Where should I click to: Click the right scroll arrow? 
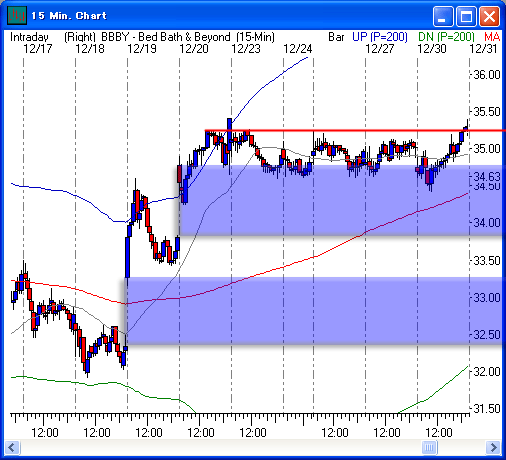pos(493,447)
